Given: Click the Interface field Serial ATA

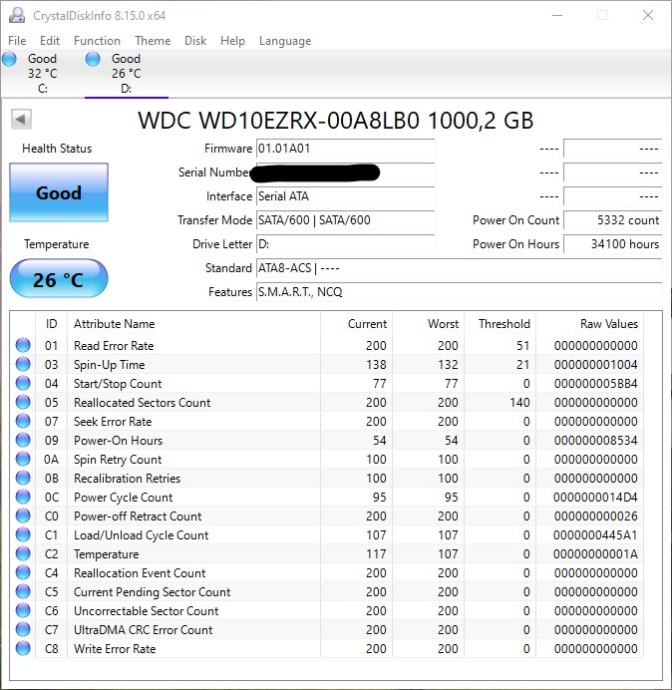Looking at the screenshot, I should [345, 196].
